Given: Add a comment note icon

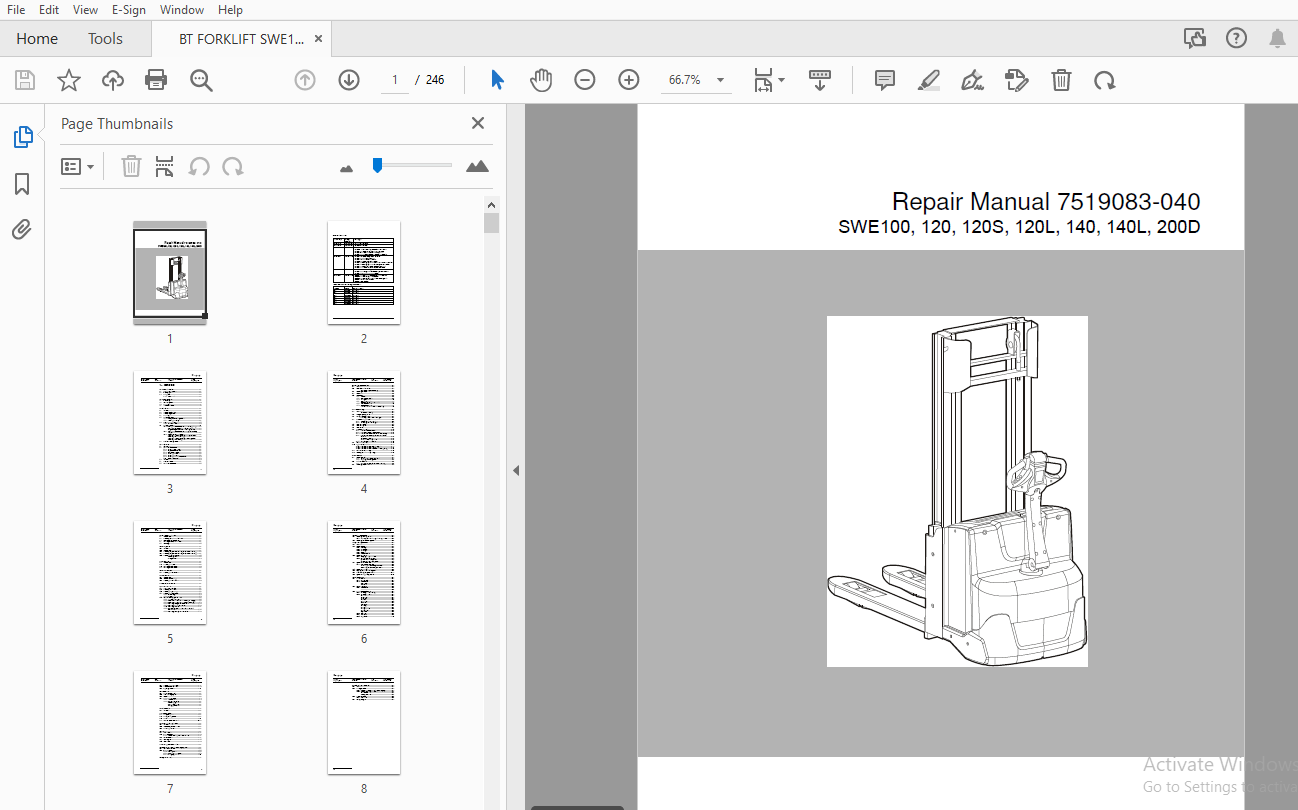Looking at the screenshot, I should click(885, 80).
